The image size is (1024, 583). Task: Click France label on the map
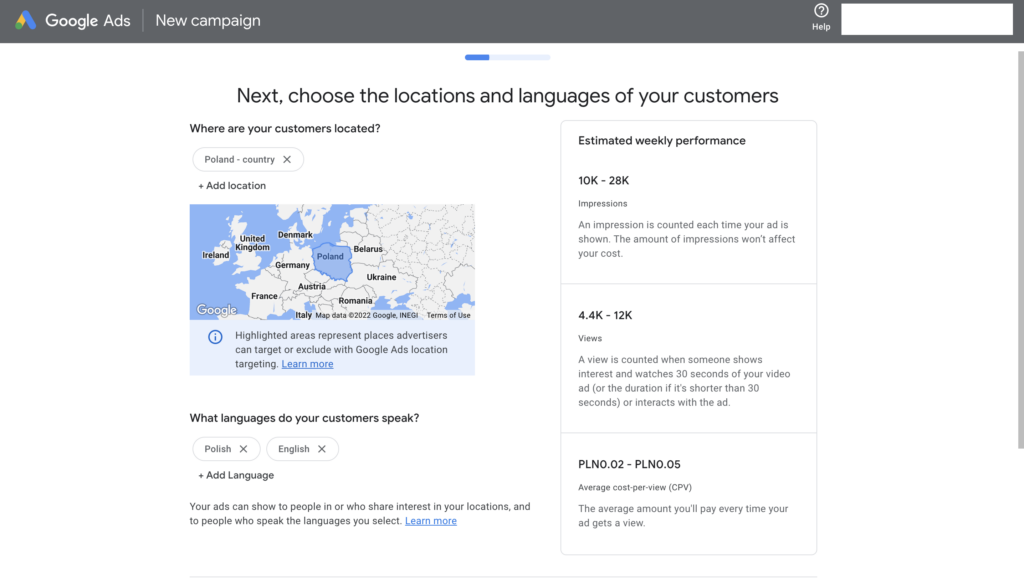(x=264, y=296)
